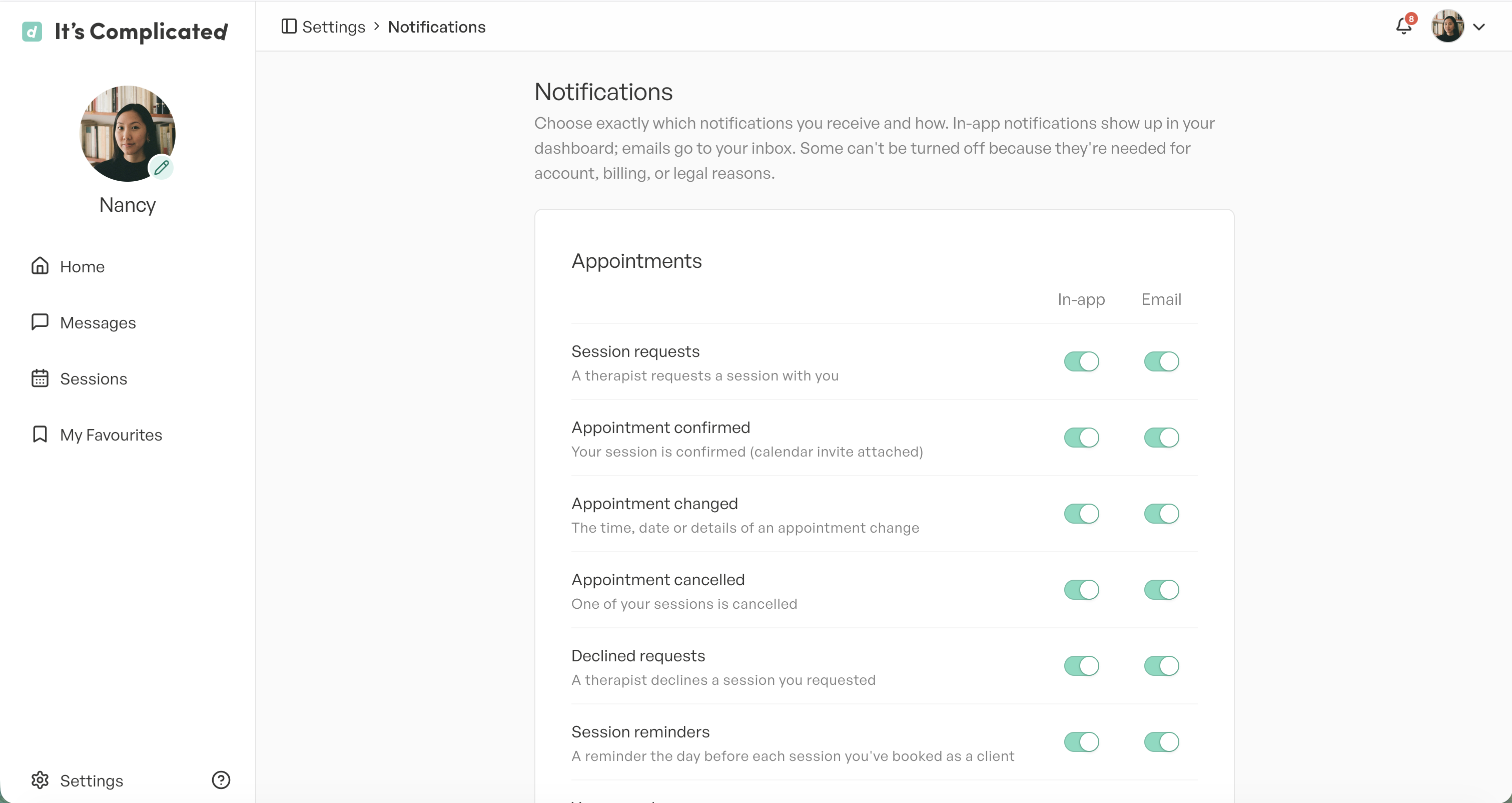The width and height of the screenshot is (1512, 803).
Task: Click the Sessions calendar icon
Action: pyautogui.click(x=40, y=378)
